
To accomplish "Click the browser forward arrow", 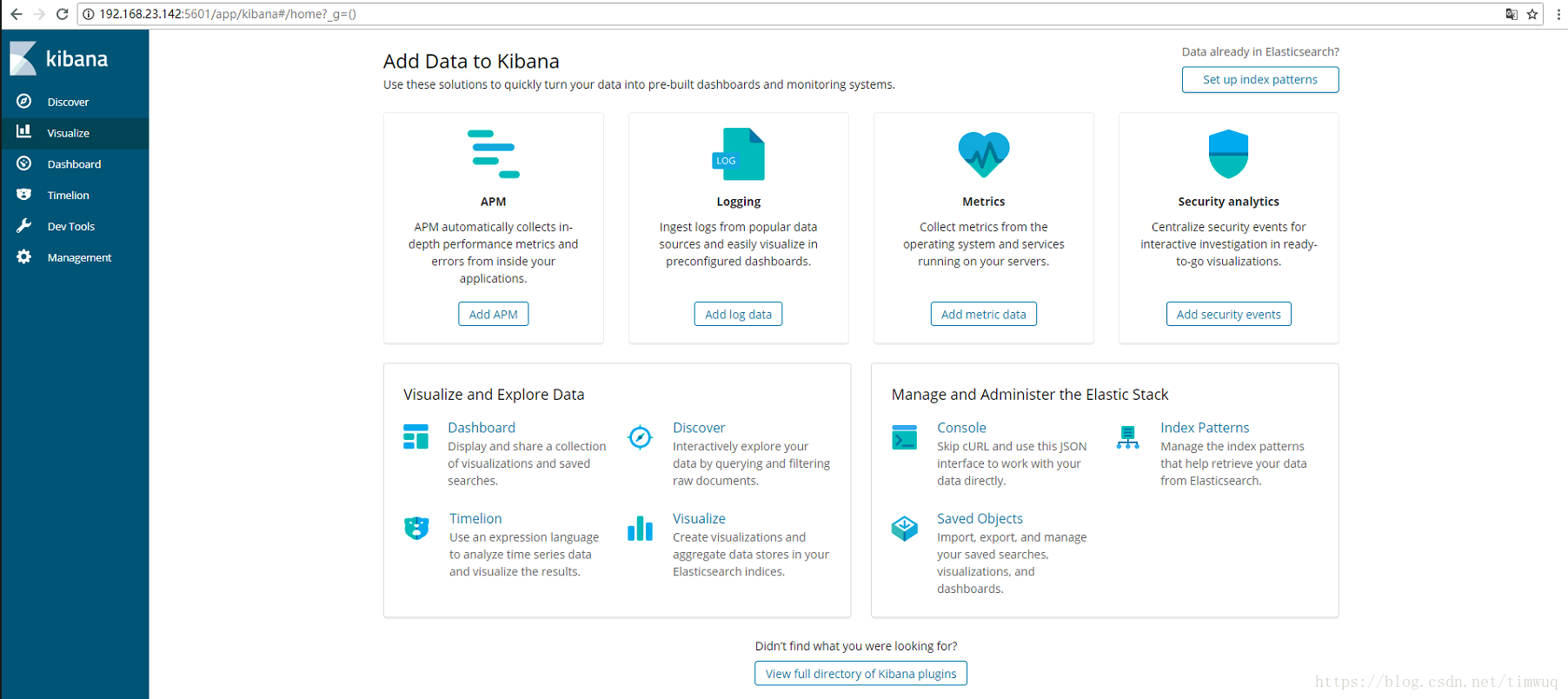I will (x=39, y=14).
